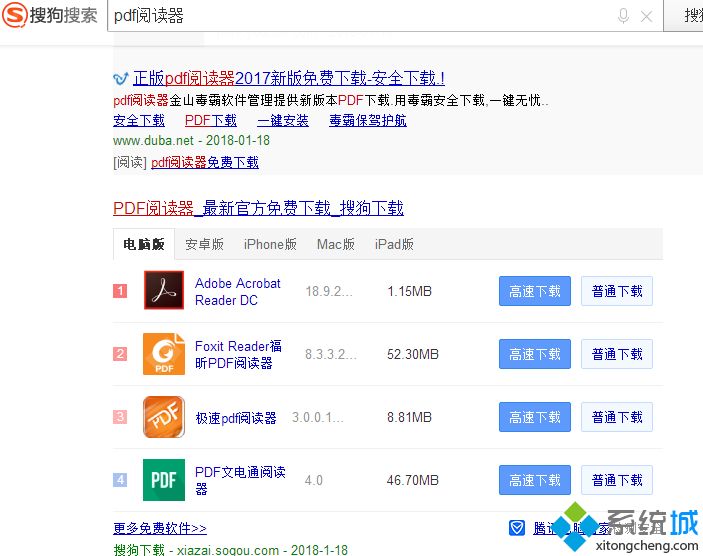Open 正版pdf阅读器2017新版免费下载 result link
Image resolution: width=703 pixels, height=556 pixels.
tap(289, 78)
